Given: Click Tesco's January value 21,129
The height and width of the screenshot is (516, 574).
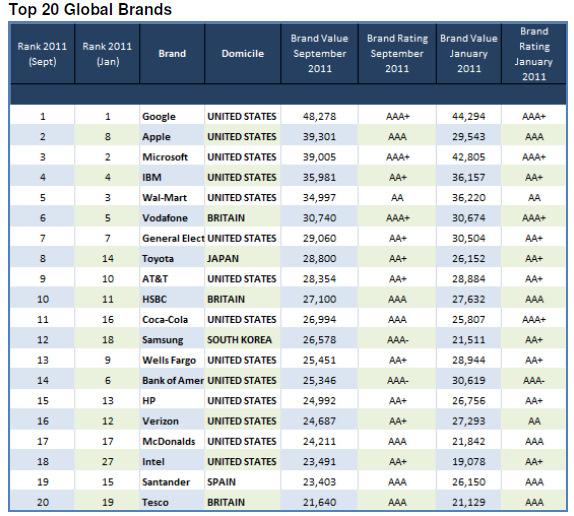Looking at the screenshot, I should pyautogui.click(x=469, y=502).
